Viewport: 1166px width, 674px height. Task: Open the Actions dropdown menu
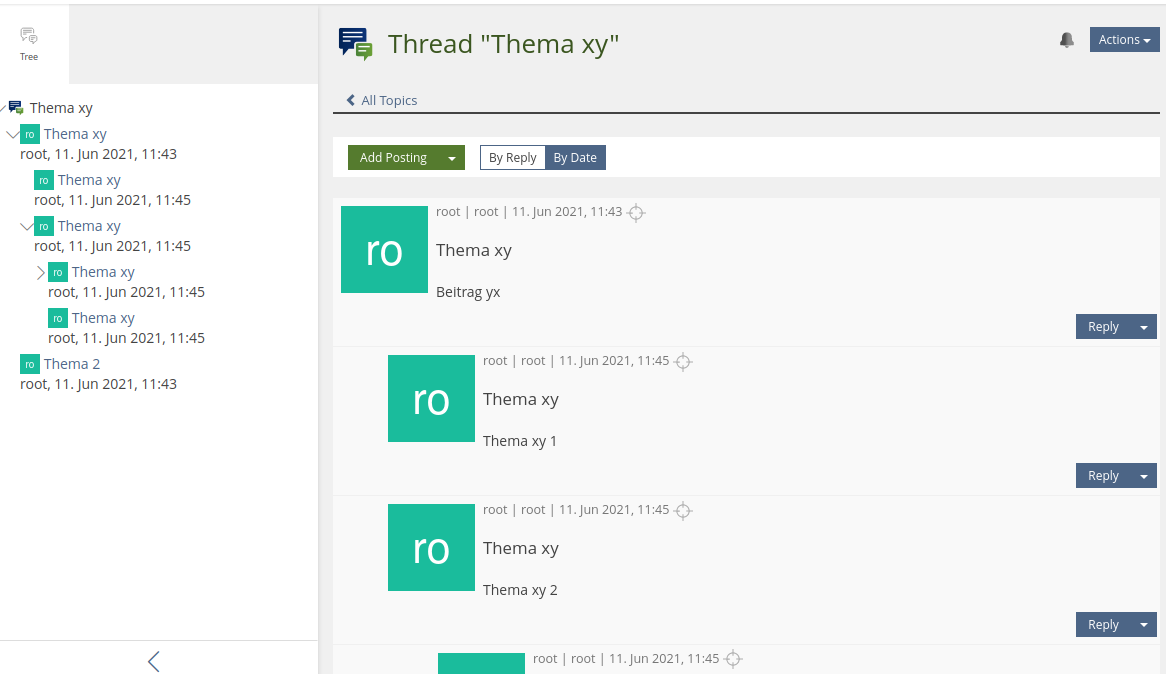1124,40
